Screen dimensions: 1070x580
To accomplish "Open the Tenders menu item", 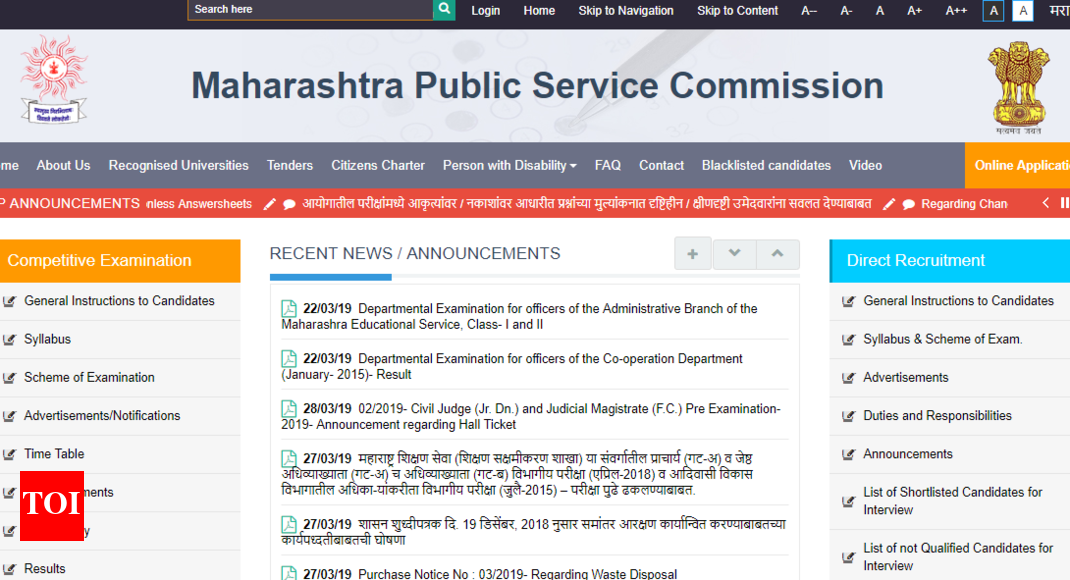I will (290, 165).
